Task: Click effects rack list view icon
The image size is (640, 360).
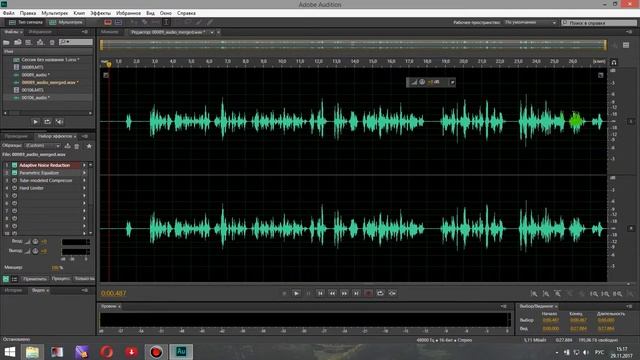Action: [14, 279]
